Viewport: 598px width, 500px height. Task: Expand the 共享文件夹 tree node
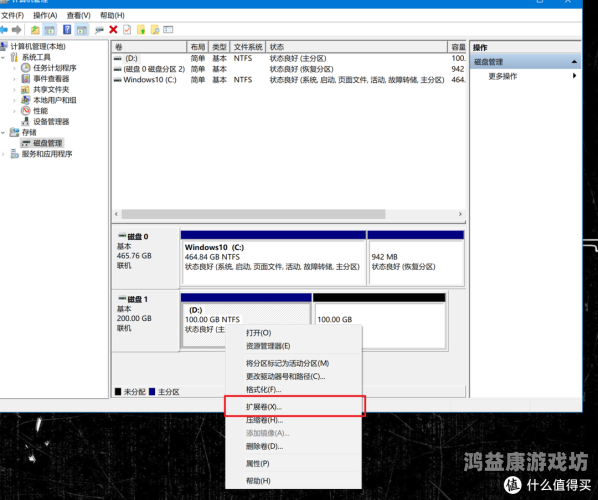(14, 89)
